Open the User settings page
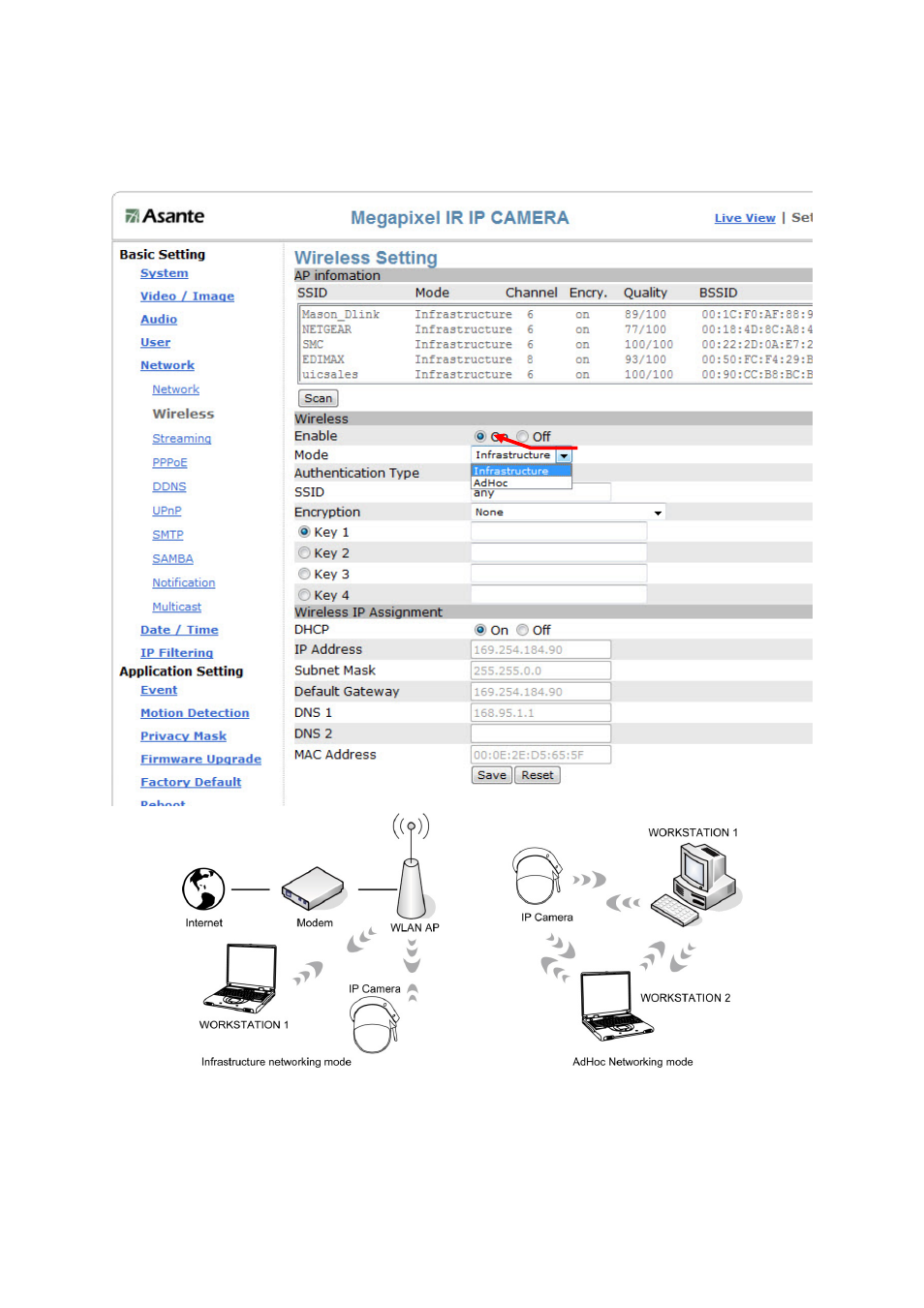The image size is (924, 1308). [155, 343]
